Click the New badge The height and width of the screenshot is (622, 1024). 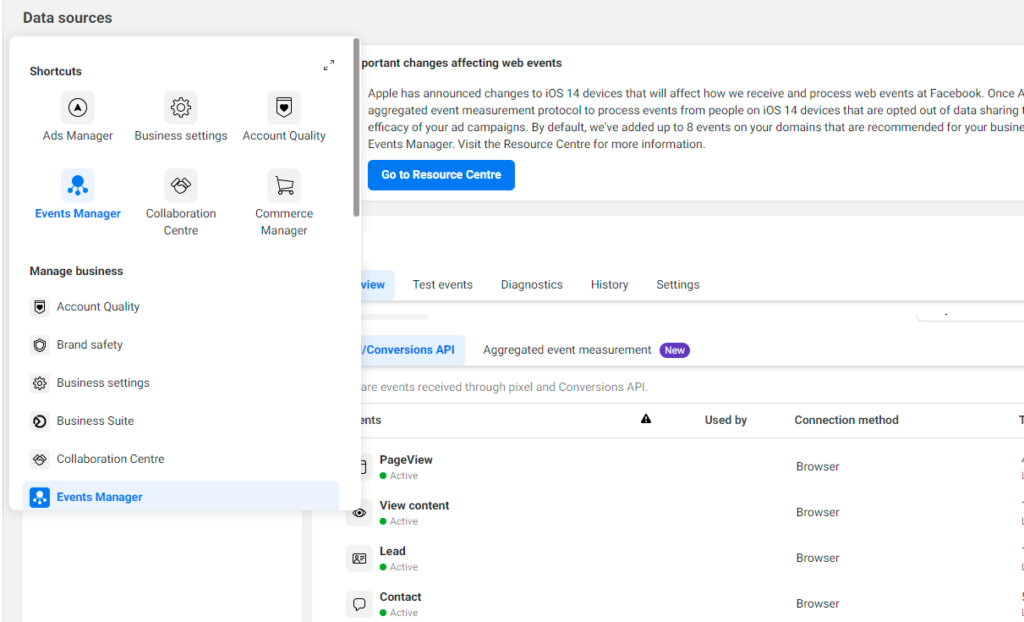(x=675, y=350)
